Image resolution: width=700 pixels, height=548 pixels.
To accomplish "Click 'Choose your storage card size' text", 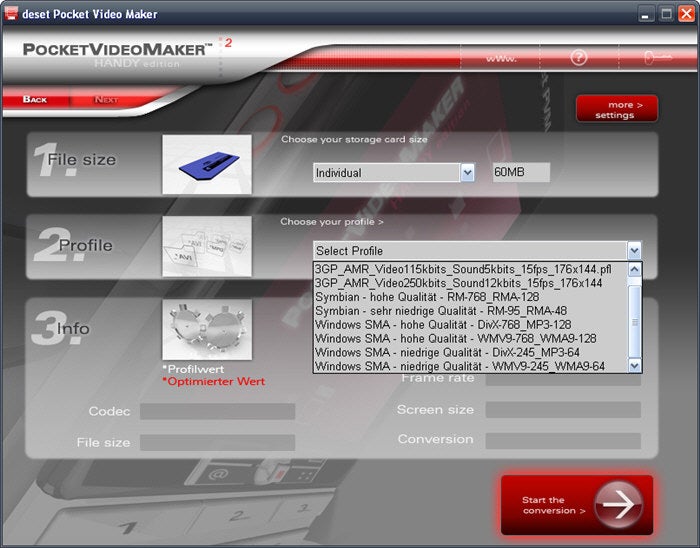I will point(354,139).
